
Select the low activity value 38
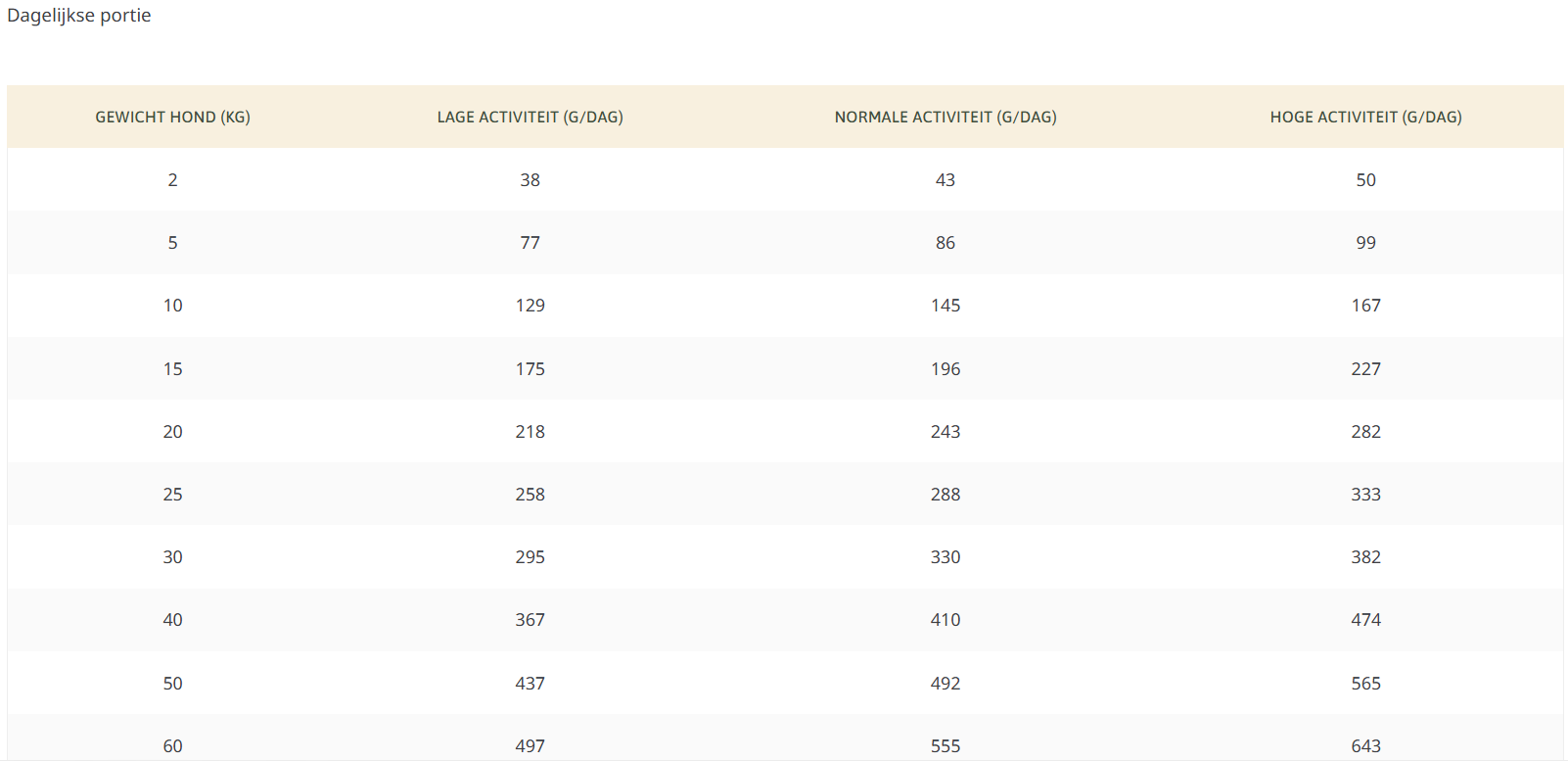click(x=530, y=180)
